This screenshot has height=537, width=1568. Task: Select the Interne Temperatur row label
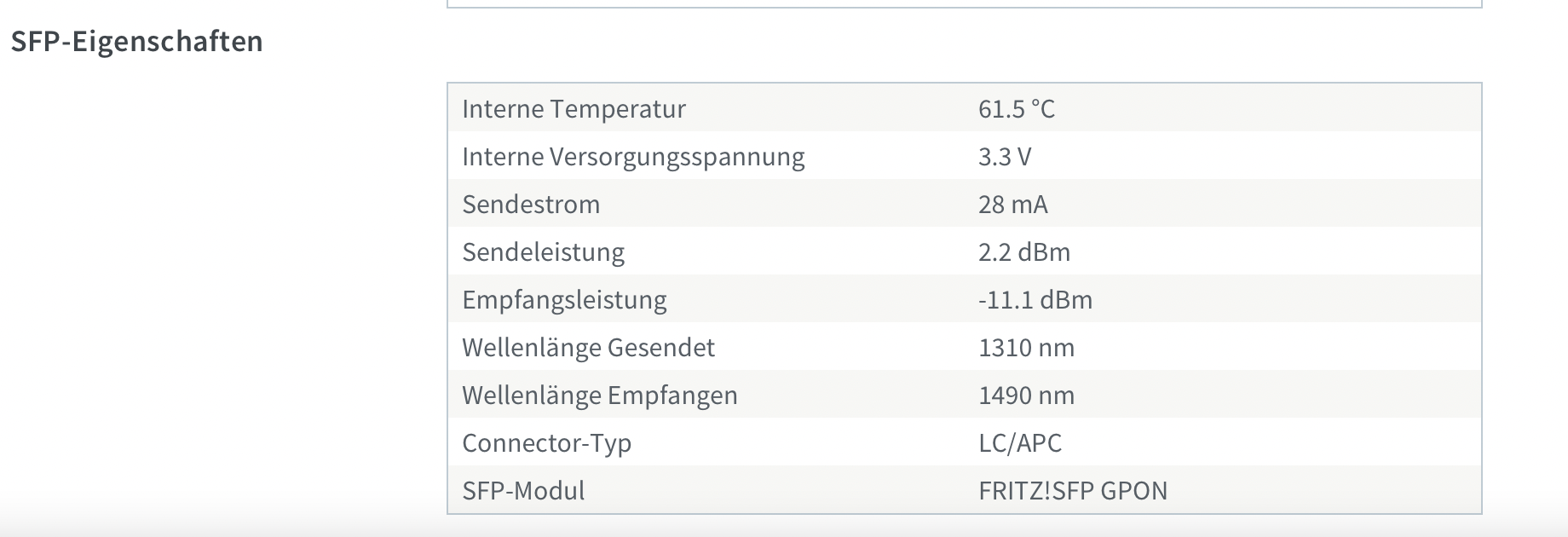tap(574, 108)
